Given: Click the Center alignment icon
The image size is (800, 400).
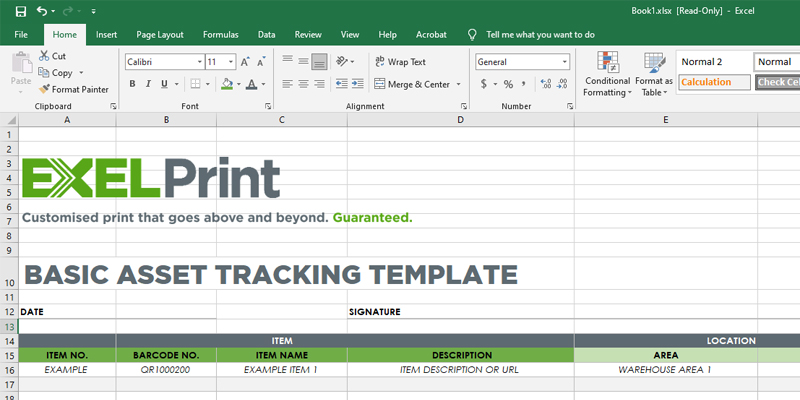Looking at the screenshot, I should [304, 84].
